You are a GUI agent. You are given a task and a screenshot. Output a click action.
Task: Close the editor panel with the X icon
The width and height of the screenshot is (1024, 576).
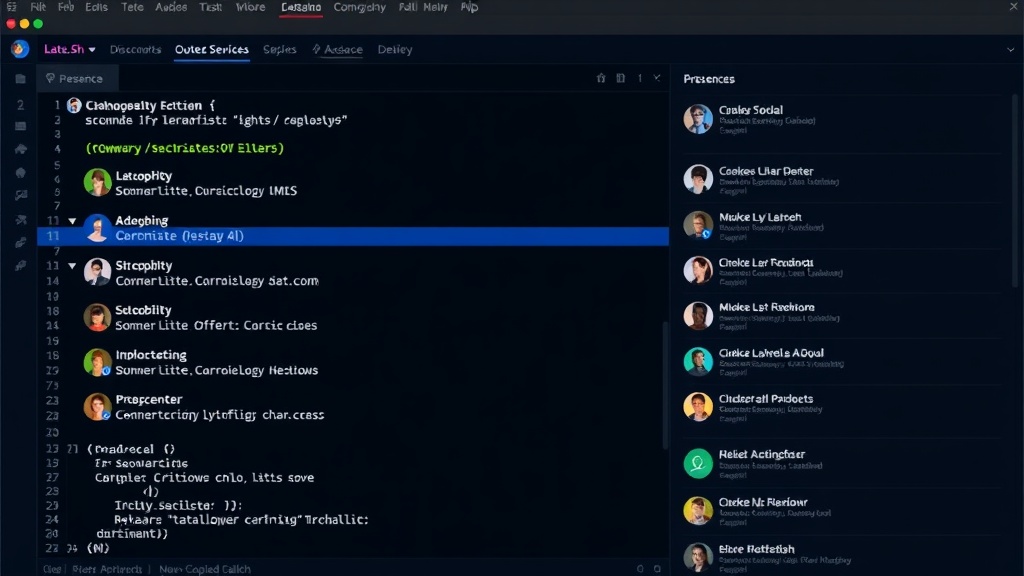(x=657, y=78)
